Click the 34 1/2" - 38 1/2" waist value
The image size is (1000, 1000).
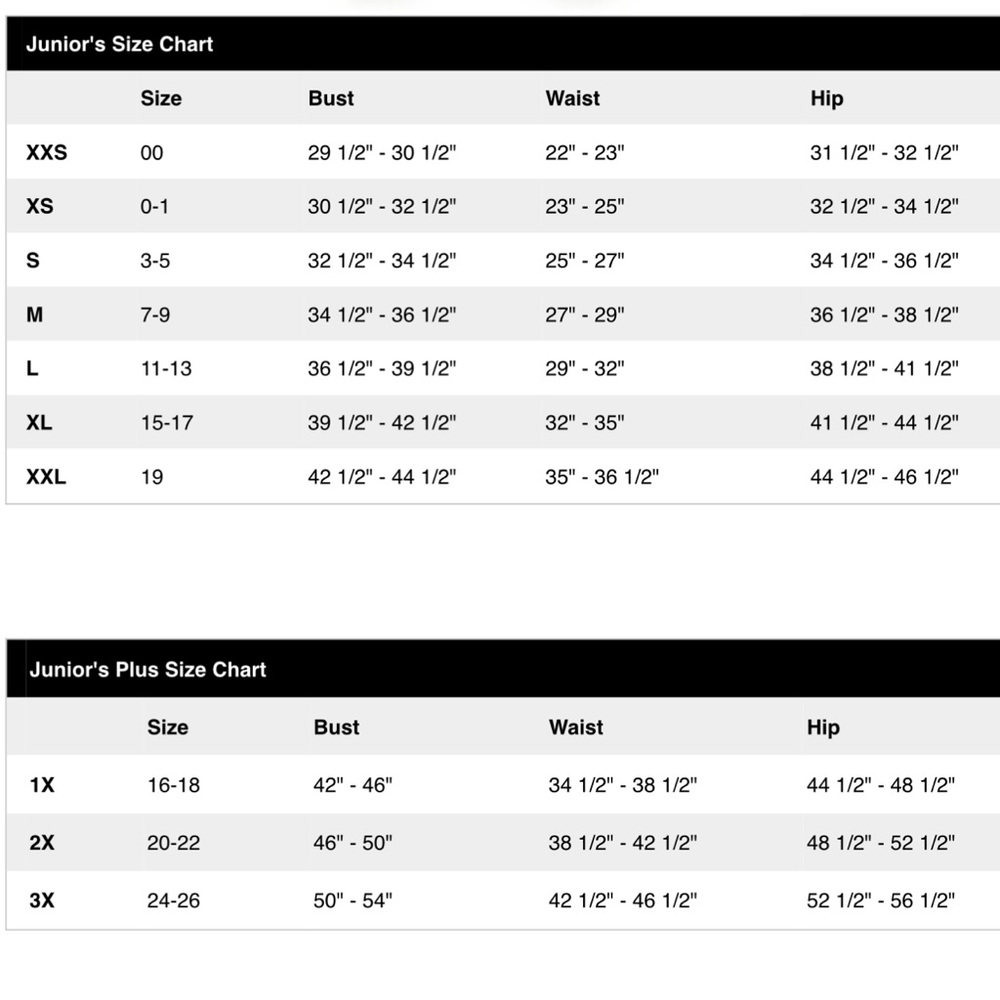coord(623,784)
